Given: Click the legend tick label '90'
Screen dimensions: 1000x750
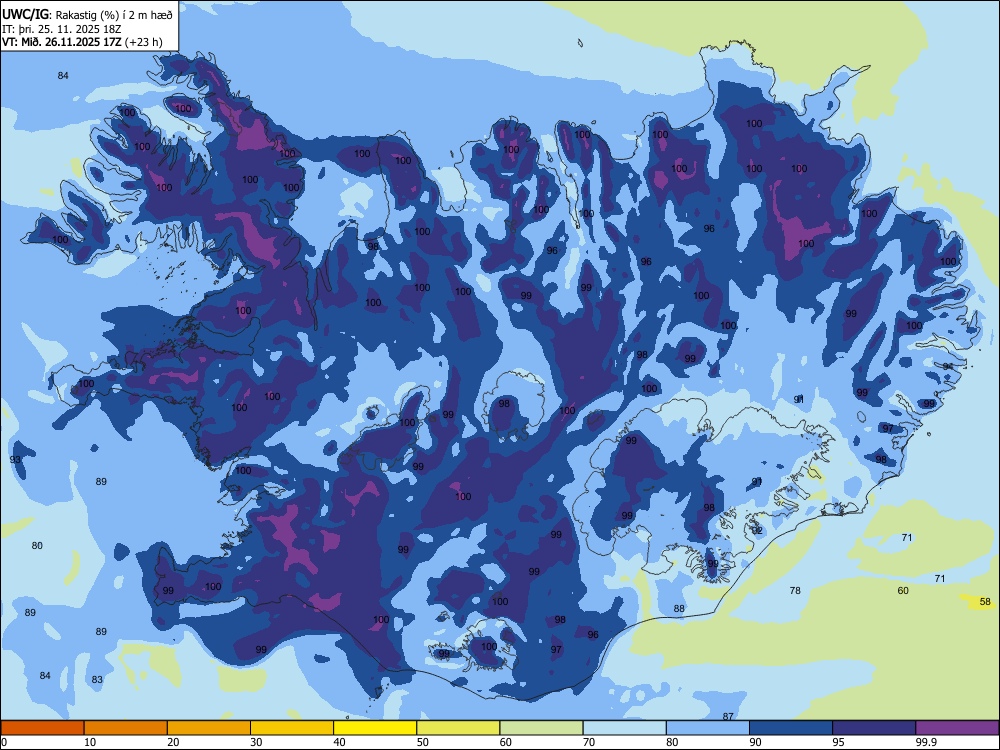Looking at the screenshot, I should pos(756,742).
